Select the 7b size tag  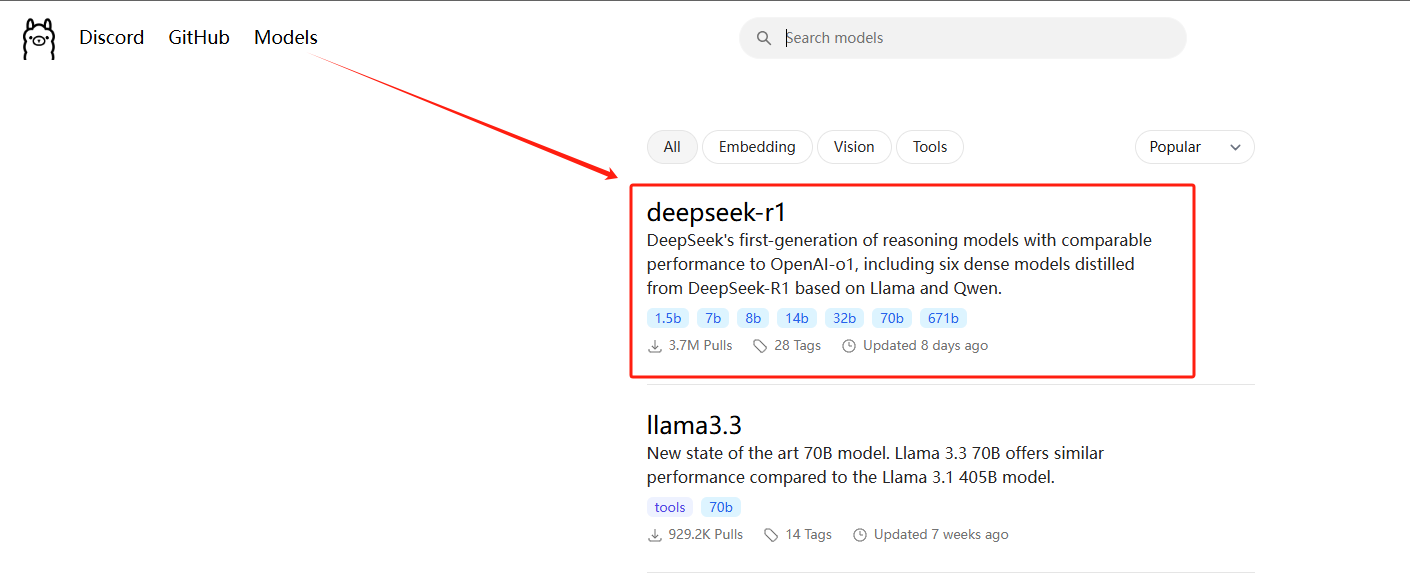pos(713,319)
